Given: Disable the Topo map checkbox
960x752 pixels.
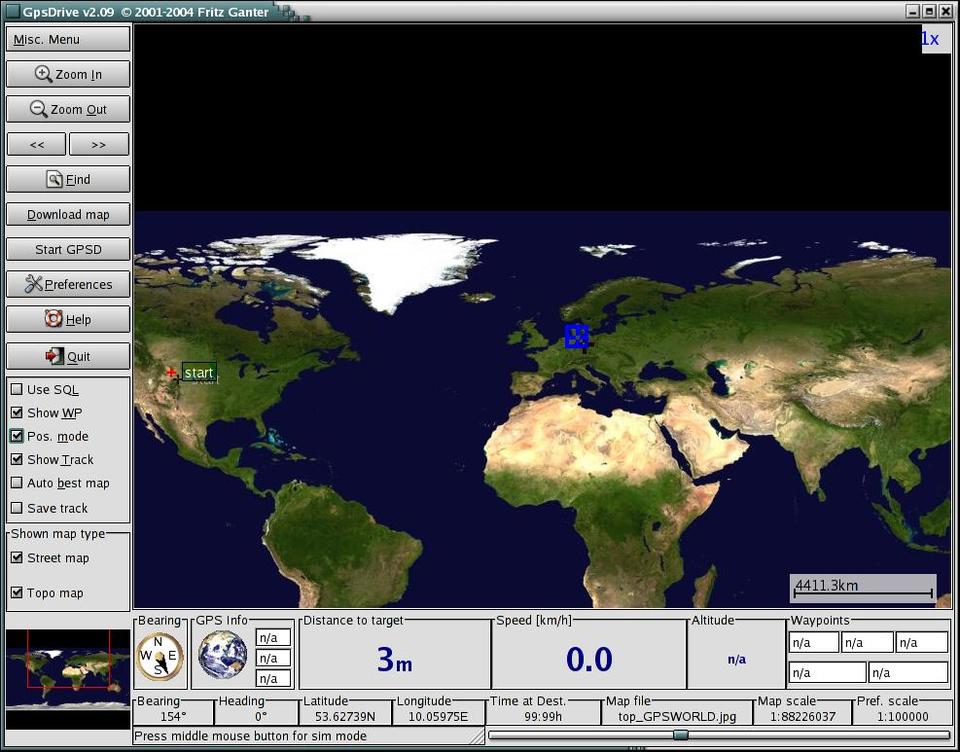Looking at the screenshot, I should pos(17,593).
